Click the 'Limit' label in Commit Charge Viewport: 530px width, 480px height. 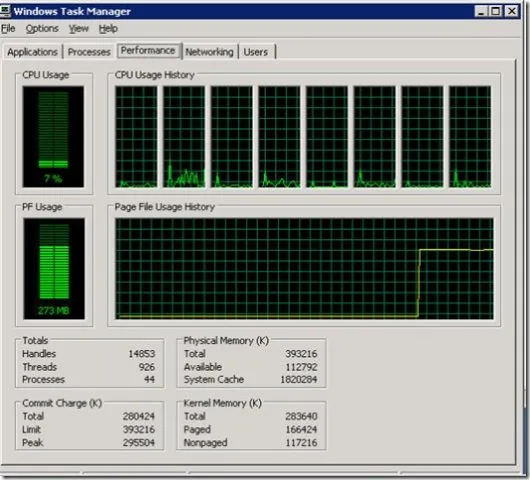tap(31, 430)
